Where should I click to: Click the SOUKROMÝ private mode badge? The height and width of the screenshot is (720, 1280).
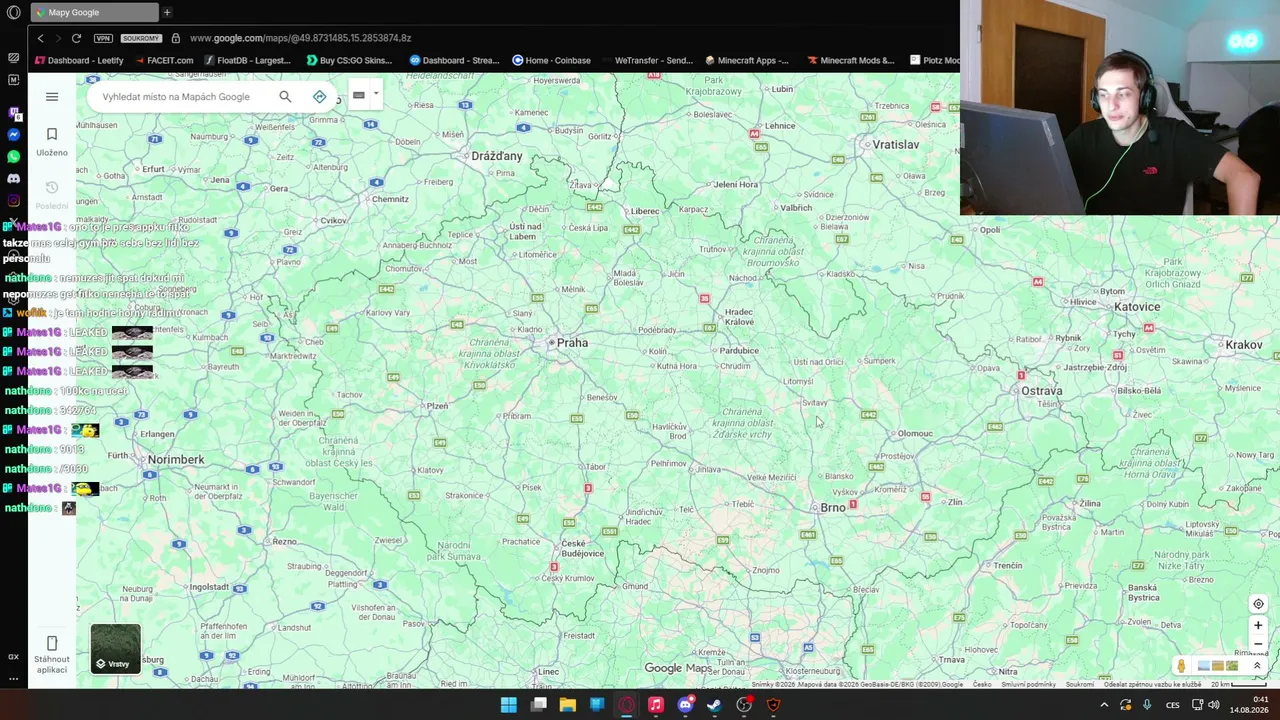[141, 38]
